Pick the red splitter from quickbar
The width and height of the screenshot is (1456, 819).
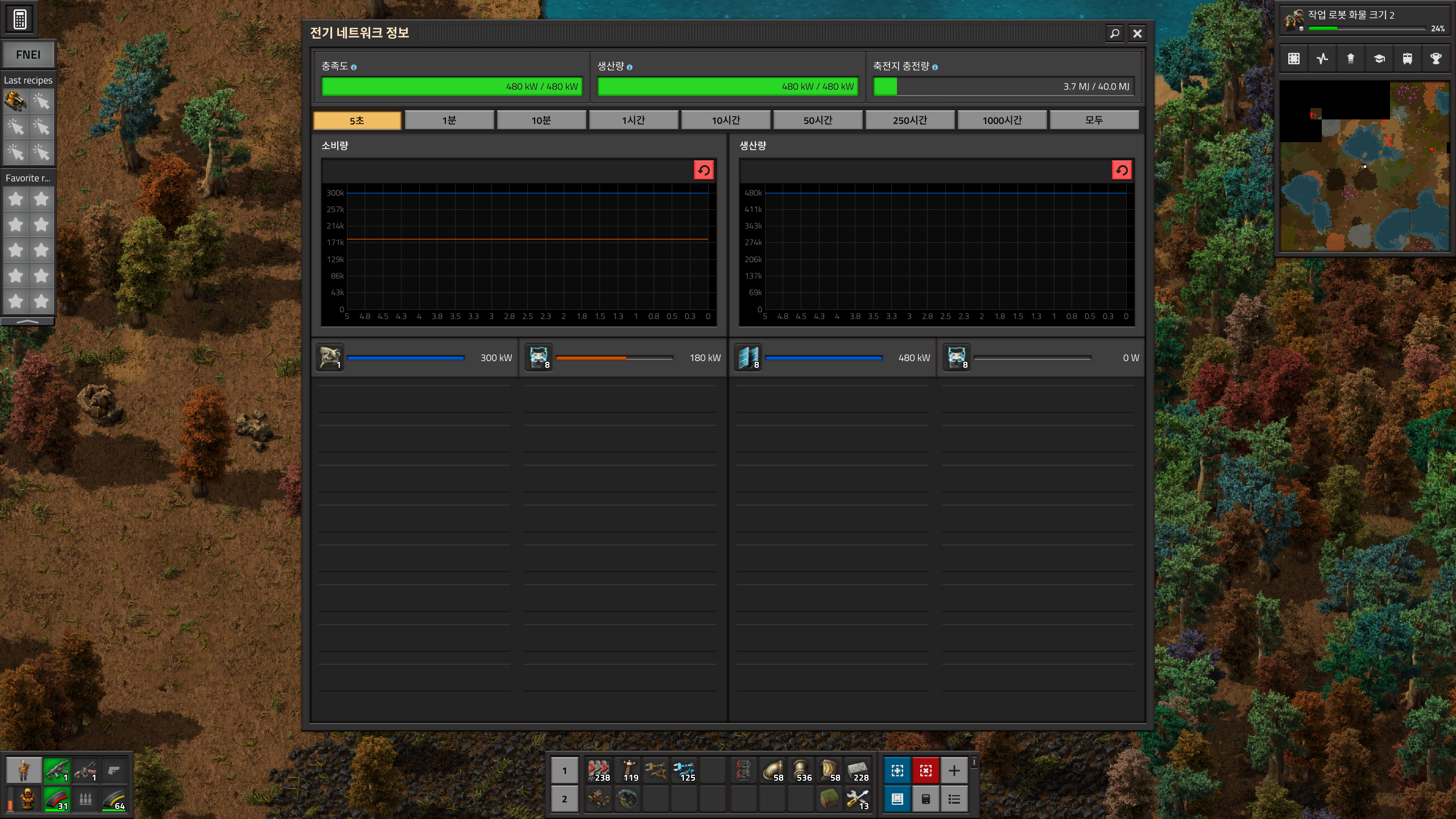pyautogui.click(x=744, y=771)
